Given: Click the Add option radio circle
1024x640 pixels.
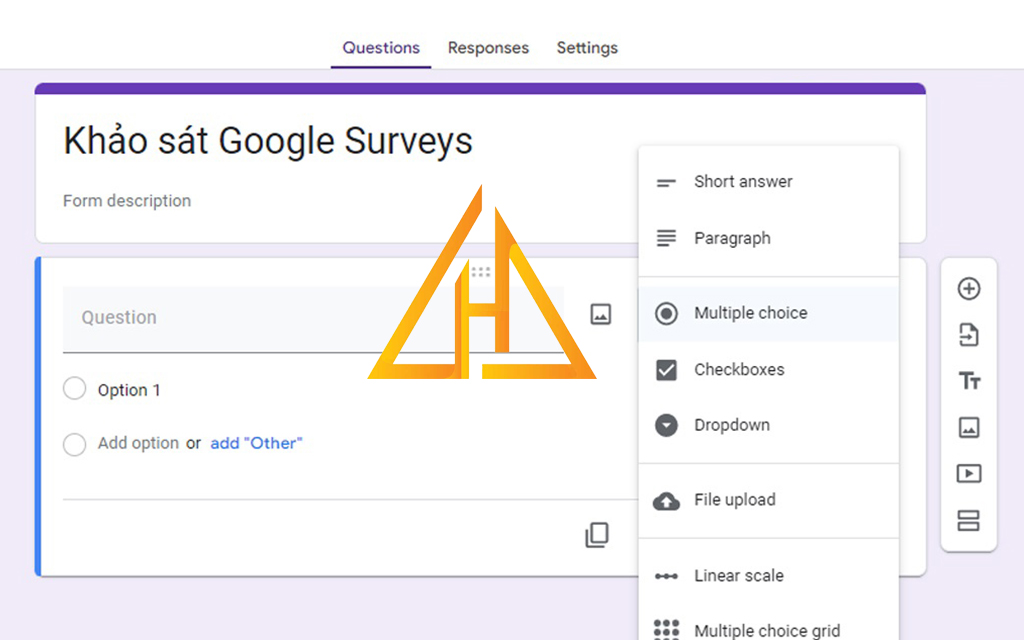Looking at the screenshot, I should pyautogui.click(x=74, y=444).
